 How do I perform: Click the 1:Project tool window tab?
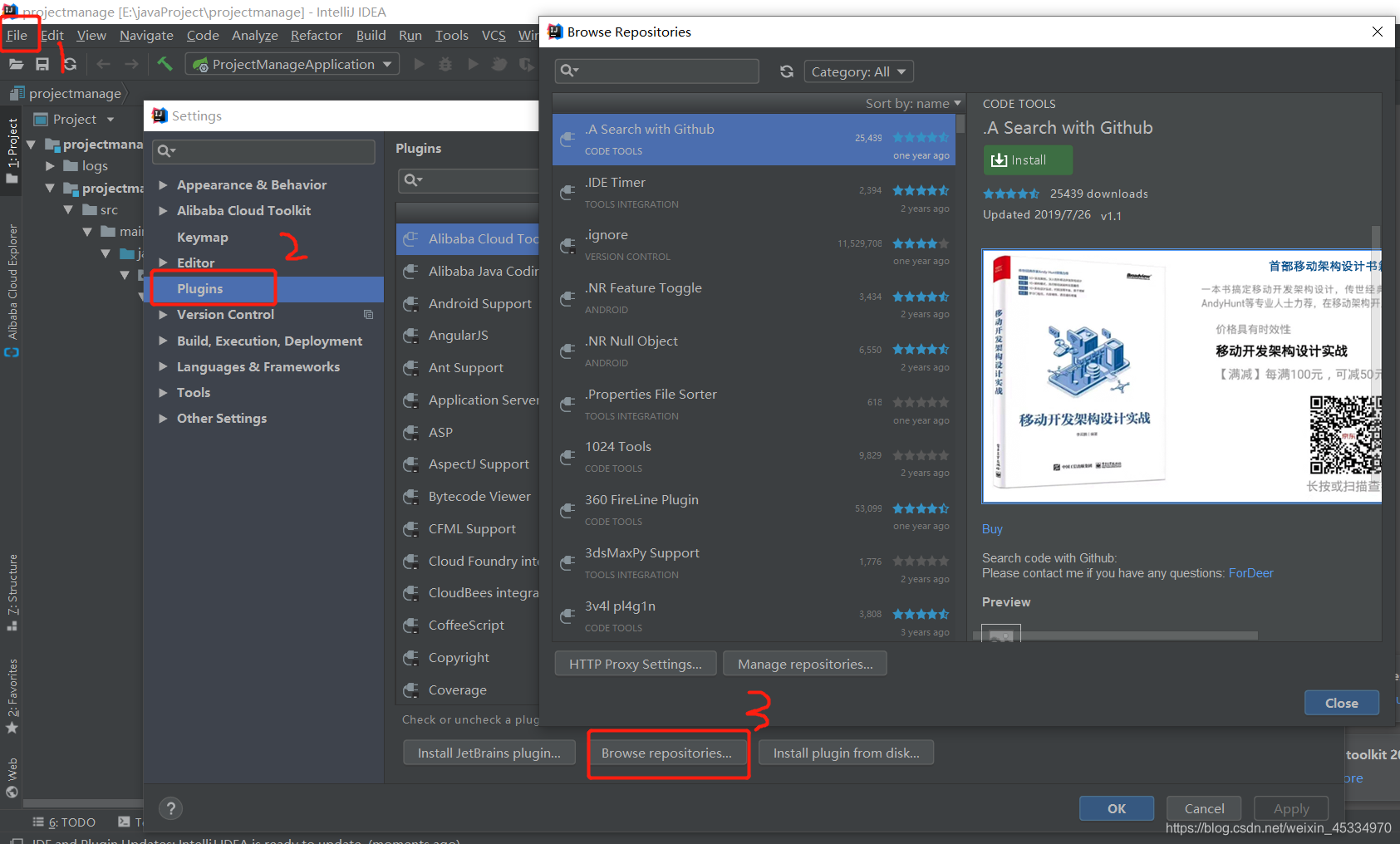tap(12, 150)
